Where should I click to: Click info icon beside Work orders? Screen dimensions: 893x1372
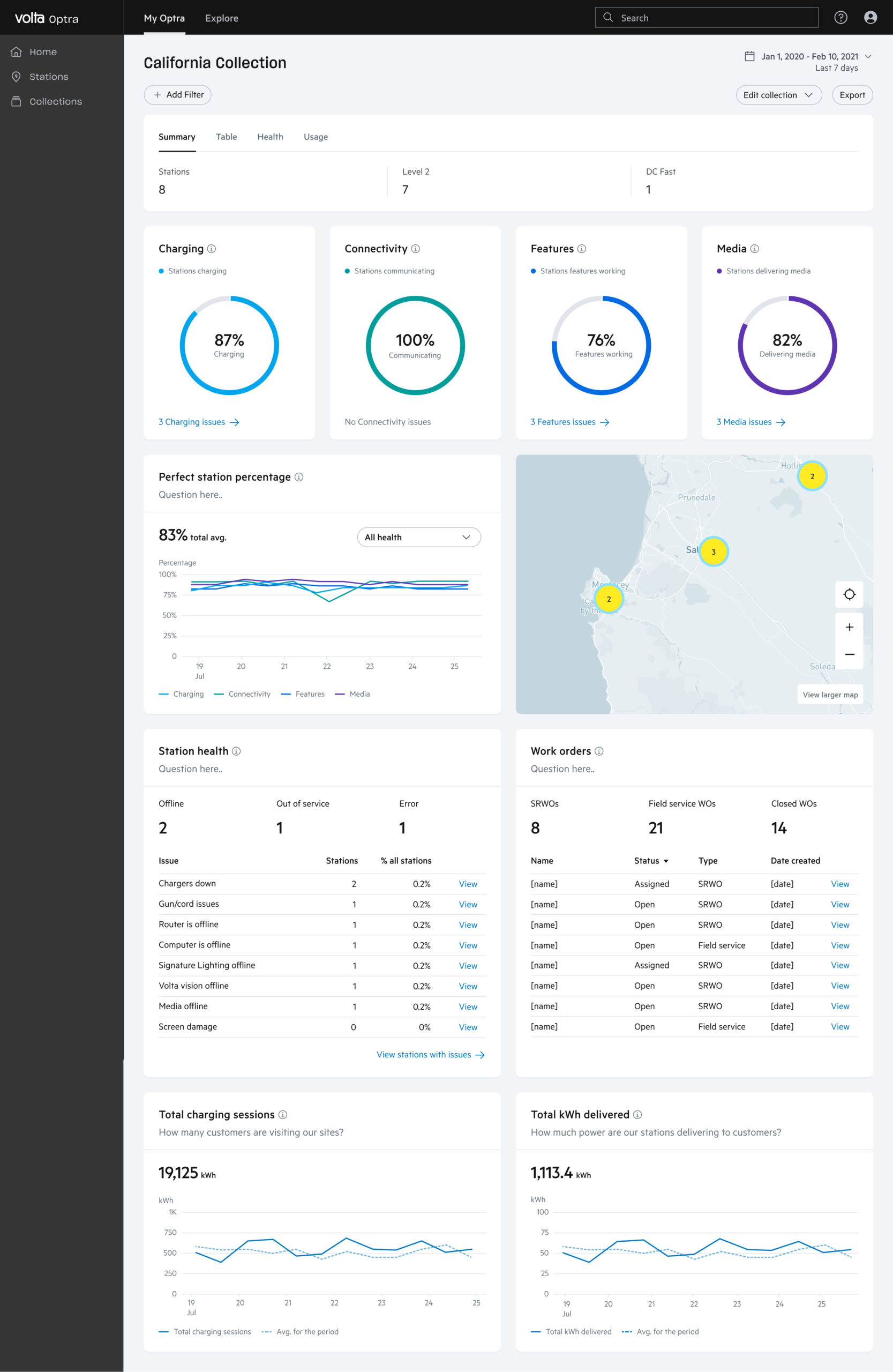point(599,751)
